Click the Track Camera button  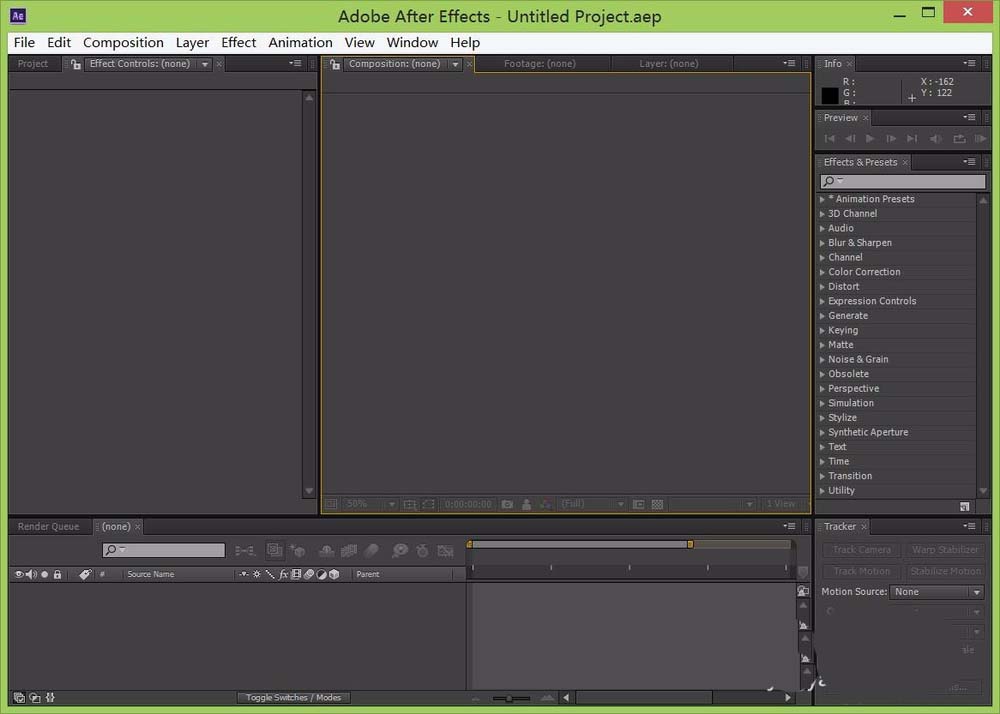point(862,550)
